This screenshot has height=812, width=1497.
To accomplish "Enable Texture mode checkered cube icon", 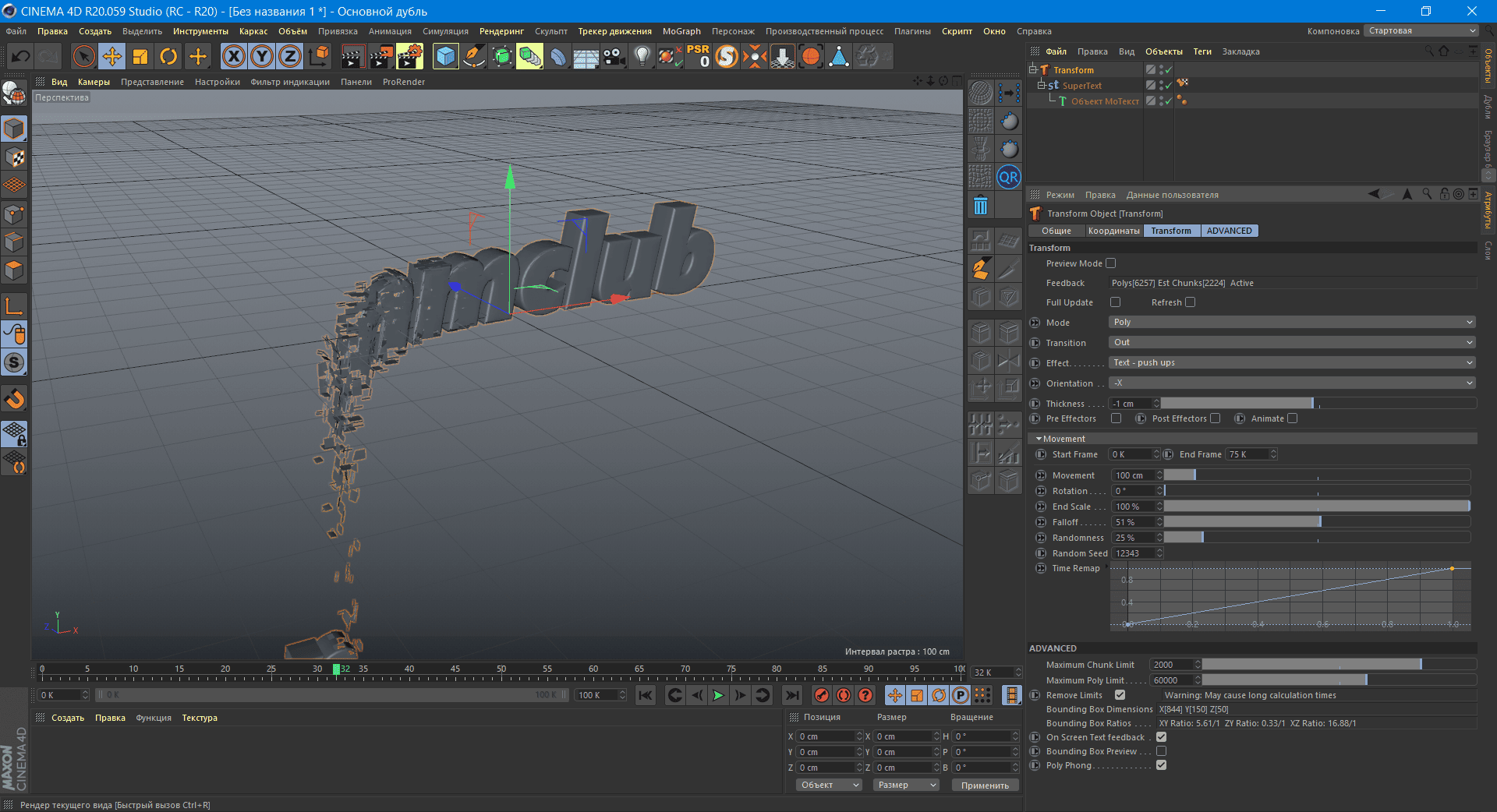I will point(14,157).
